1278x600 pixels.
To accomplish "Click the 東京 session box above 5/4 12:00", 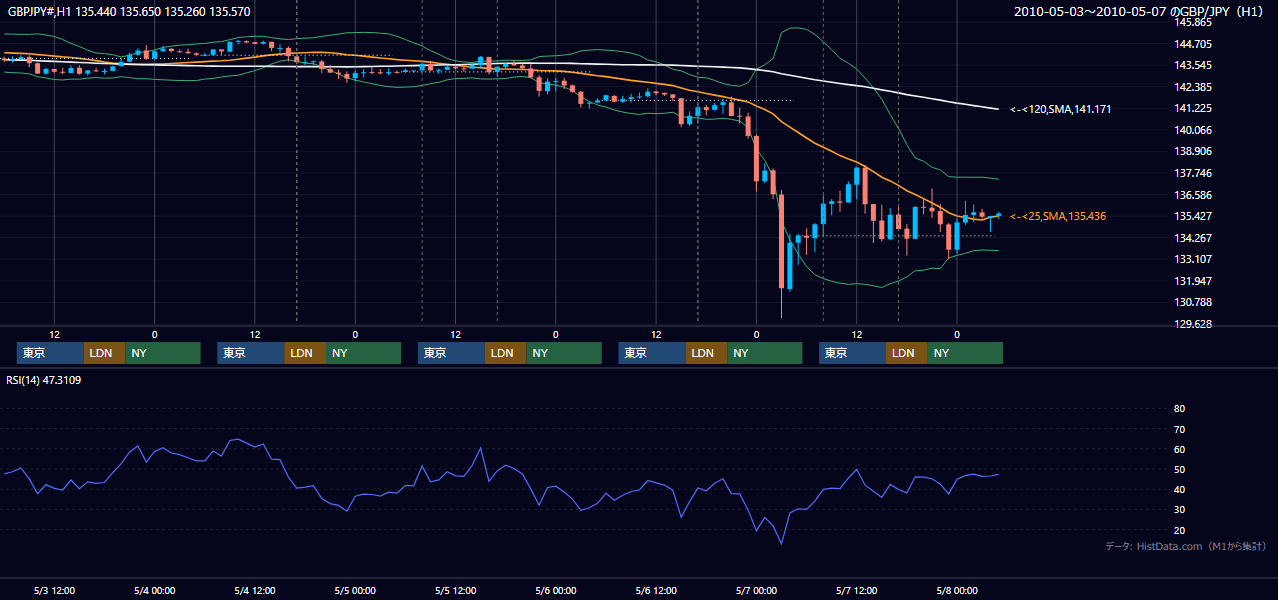I will [x=251, y=353].
